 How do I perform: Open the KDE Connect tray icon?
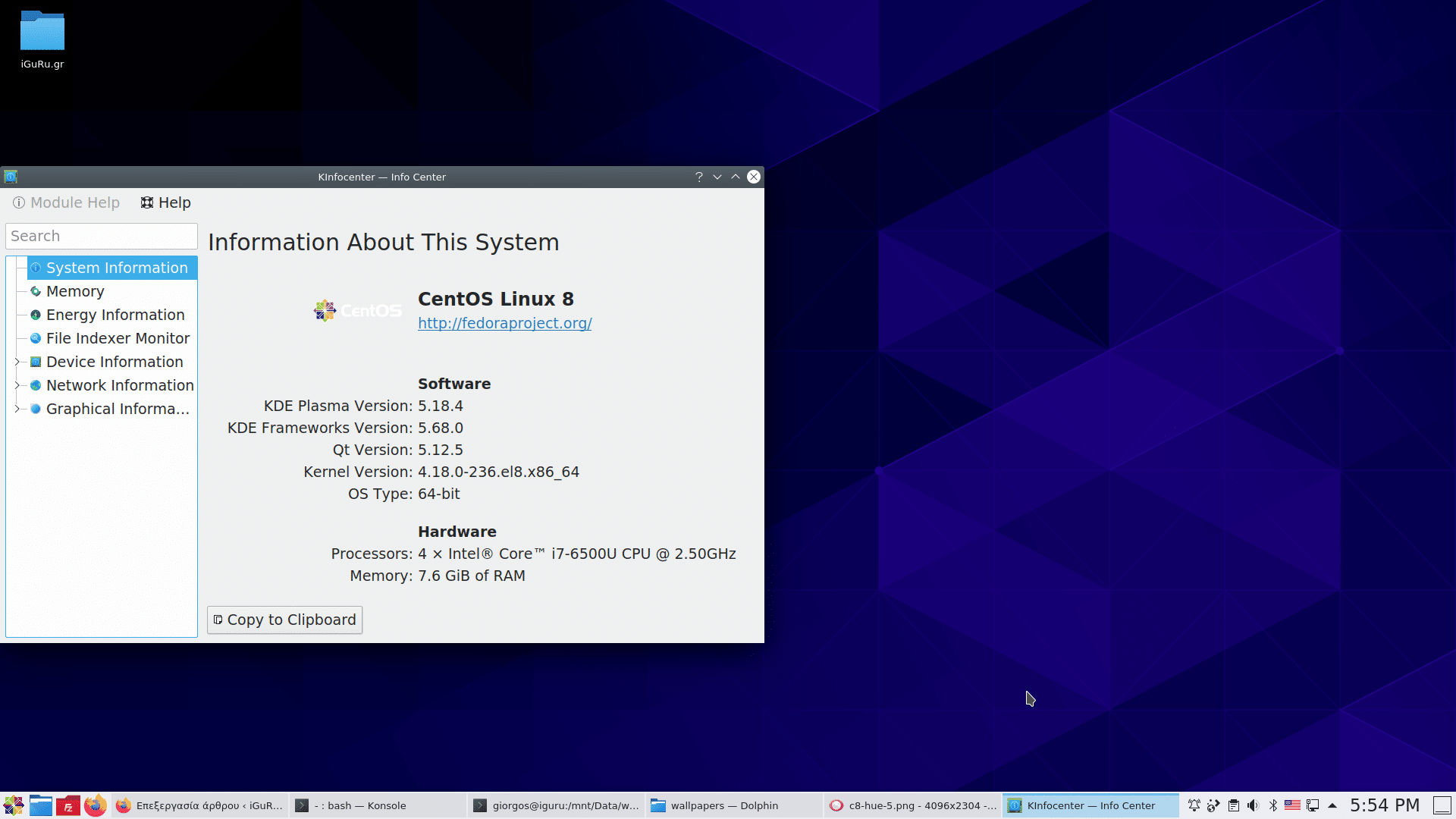click(x=1214, y=805)
